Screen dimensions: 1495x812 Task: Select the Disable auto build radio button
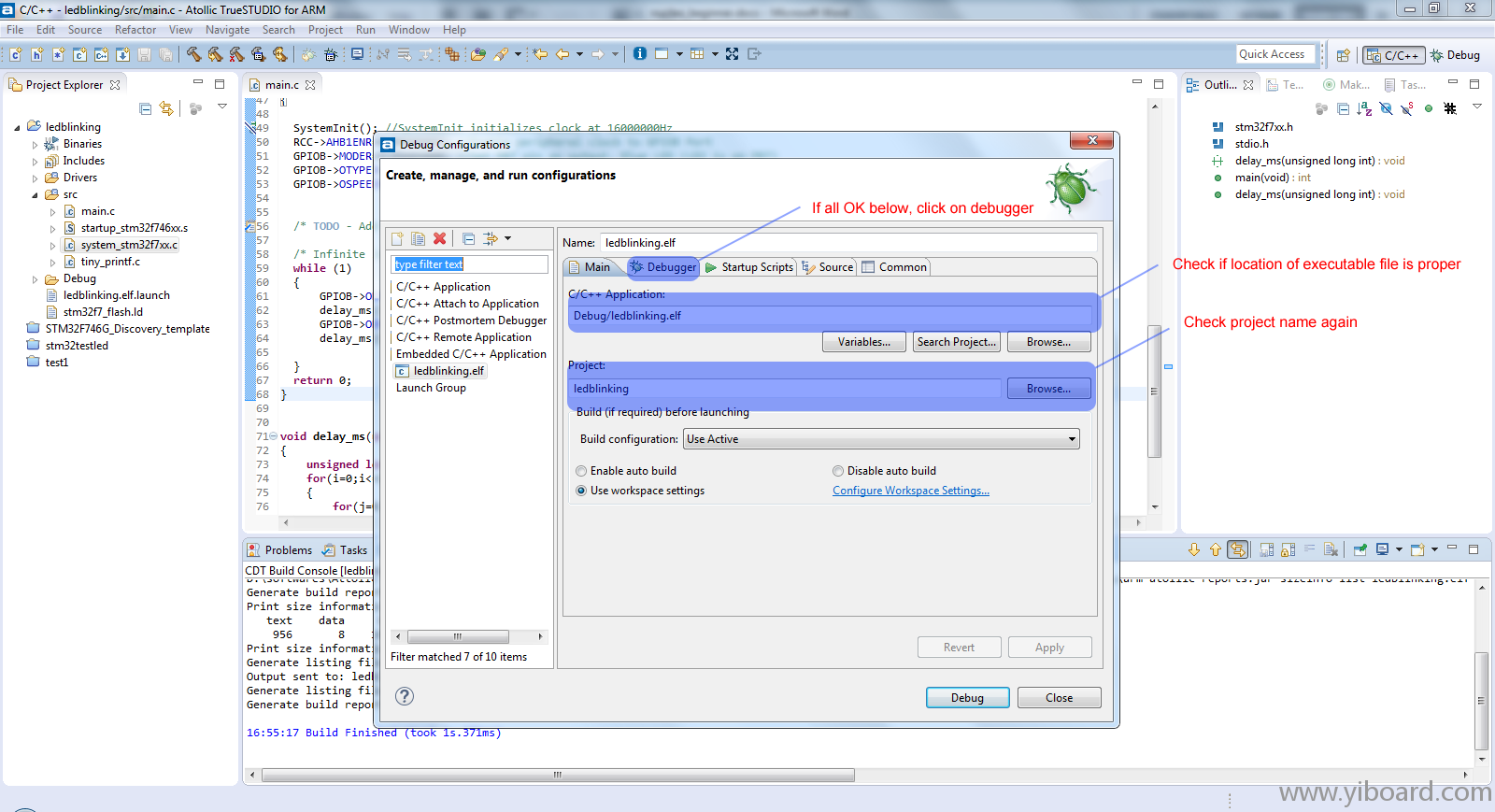click(x=838, y=471)
